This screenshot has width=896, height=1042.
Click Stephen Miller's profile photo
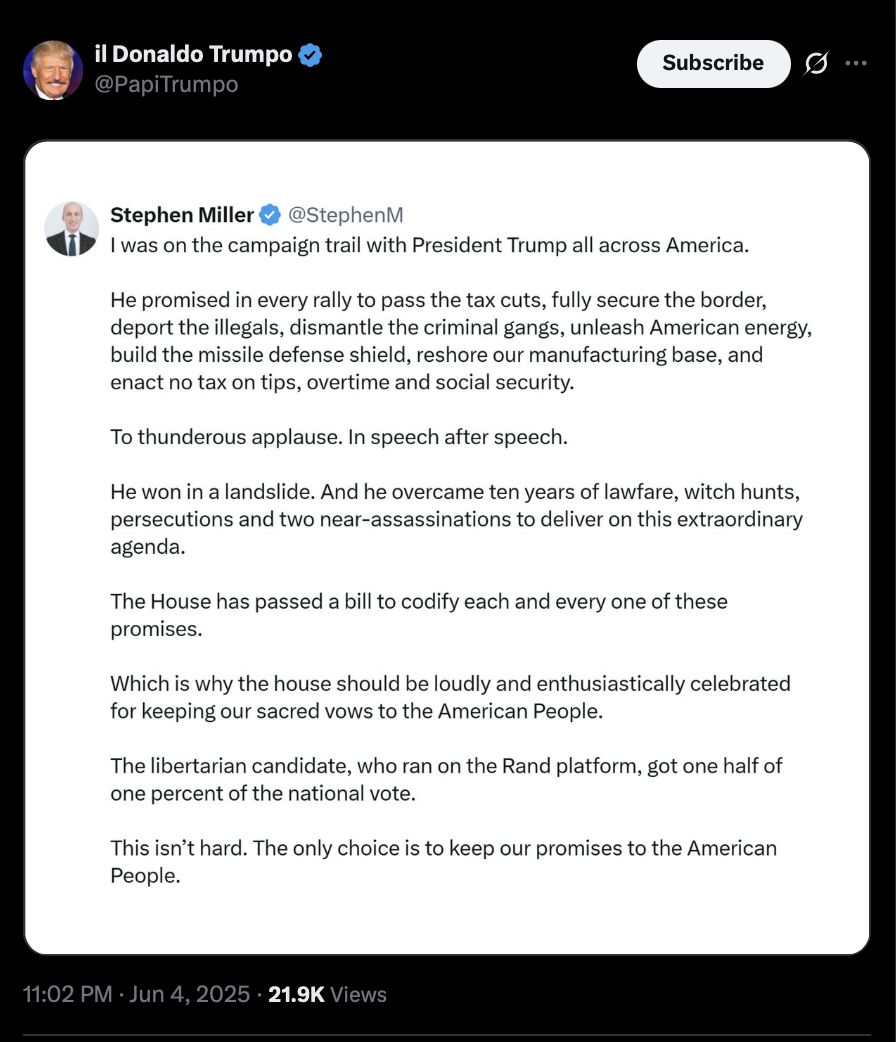(x=72, y=229)
